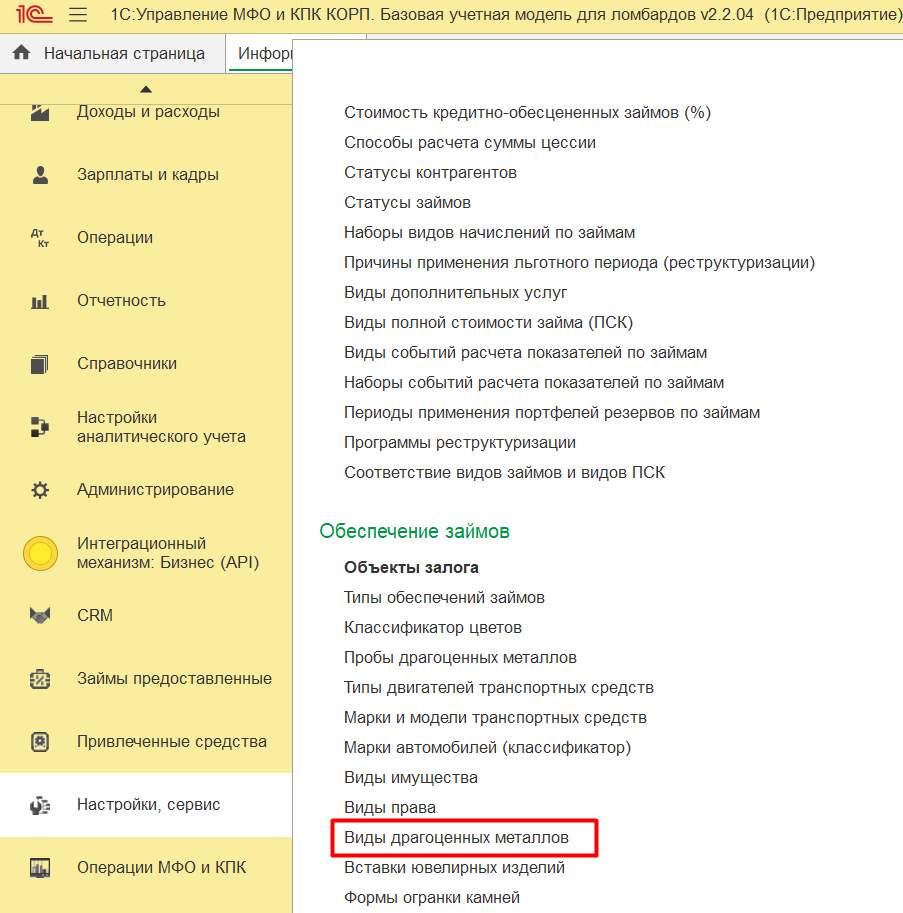
Task: Click the Доходы и расходы chart icon
Action: (x=40, y=112)
